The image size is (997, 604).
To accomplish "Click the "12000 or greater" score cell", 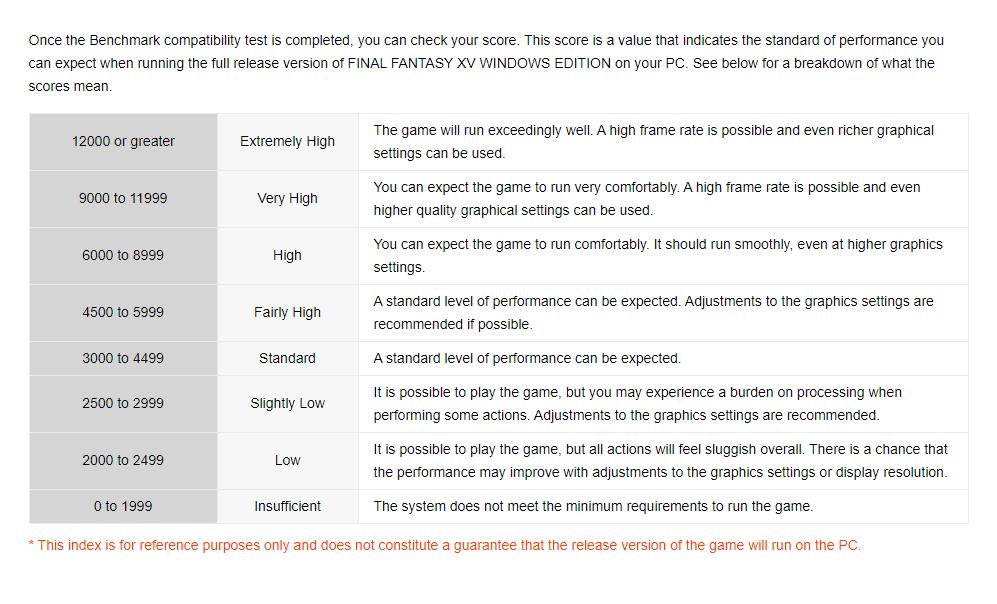I will [x=123, y=142].
